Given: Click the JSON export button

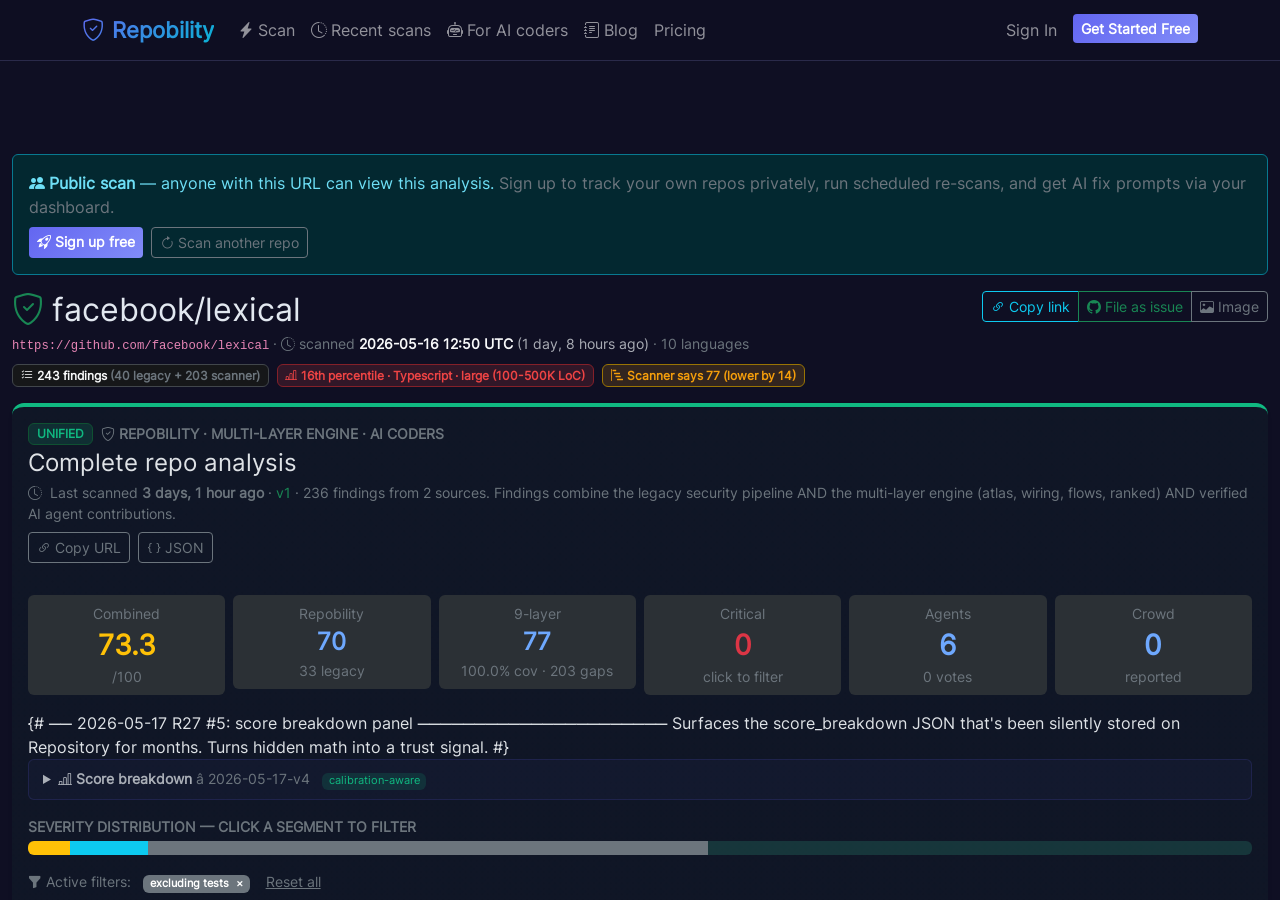Looking at the screenshot, I should [x=175, y=547].
